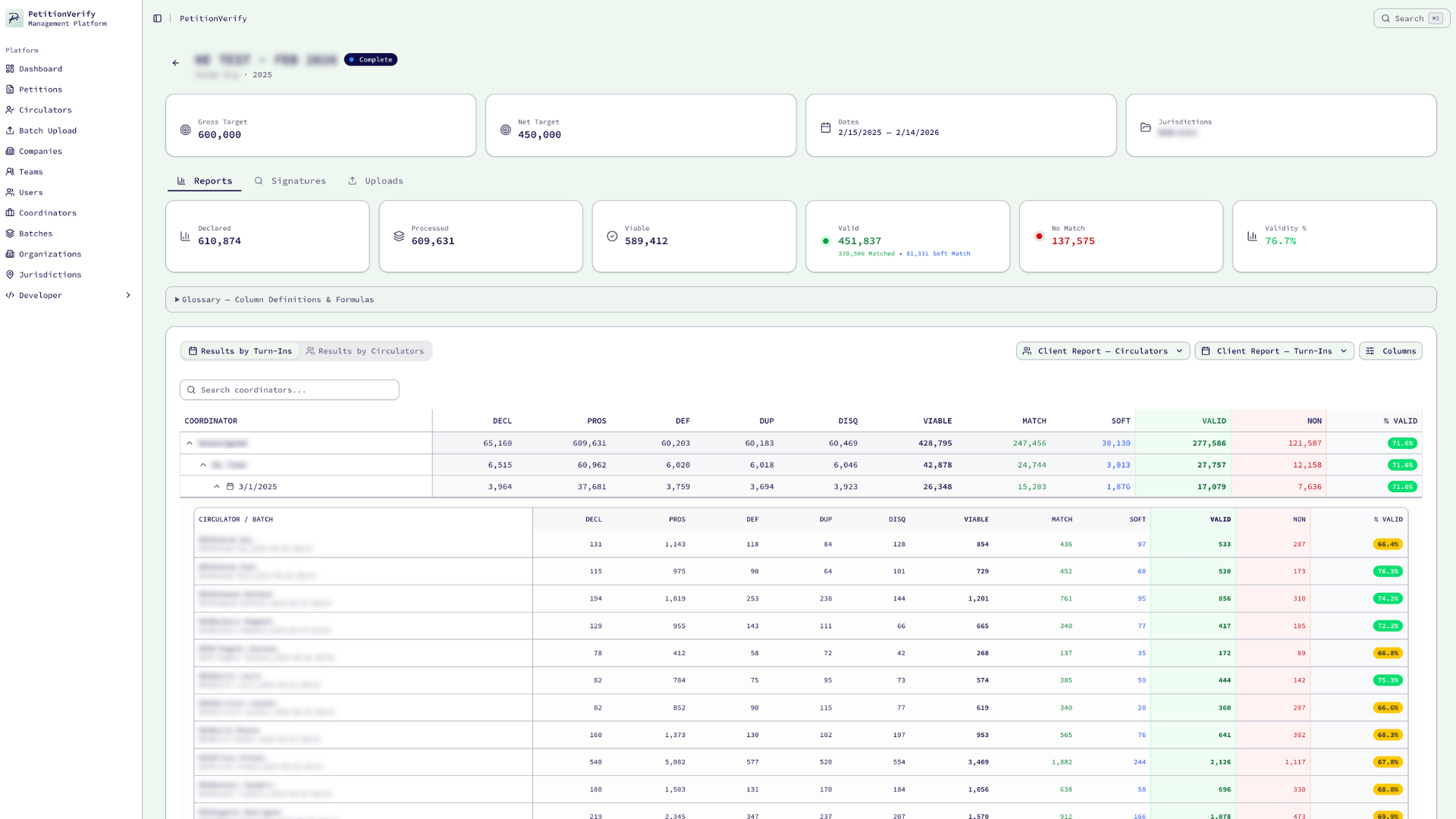Go to Jurisdictions page
The image size is (1456, 819).
pos(49,275)
